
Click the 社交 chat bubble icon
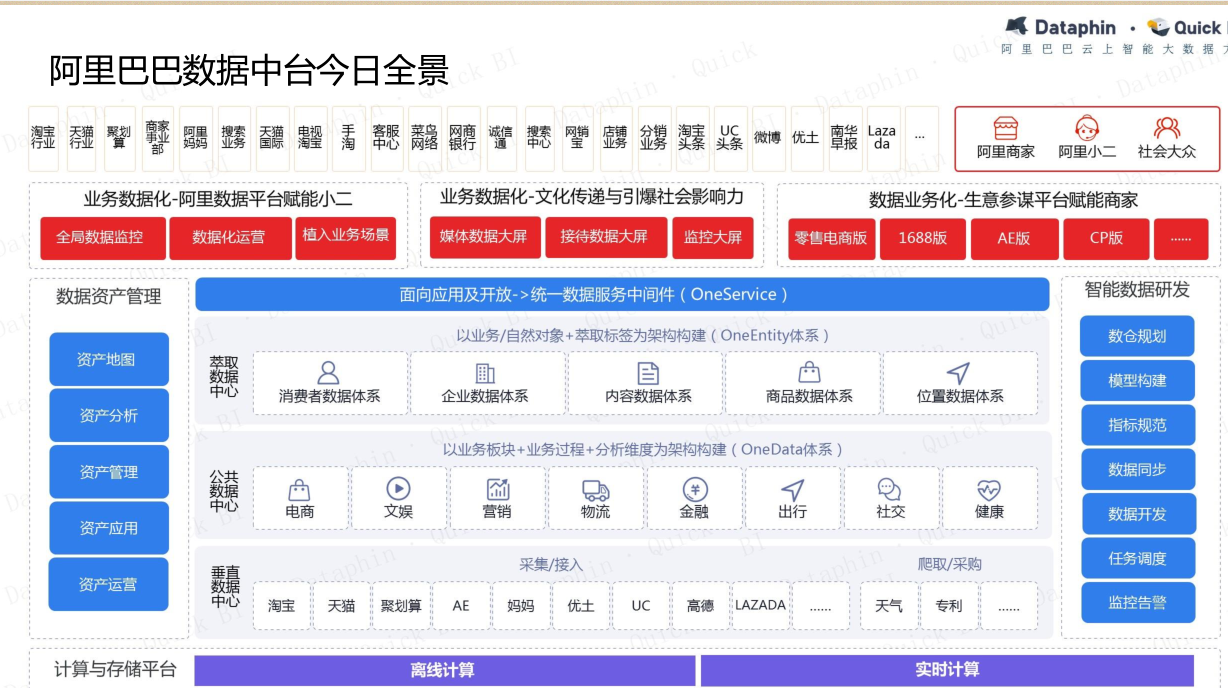pyautogui.click(x=890, y=489)
